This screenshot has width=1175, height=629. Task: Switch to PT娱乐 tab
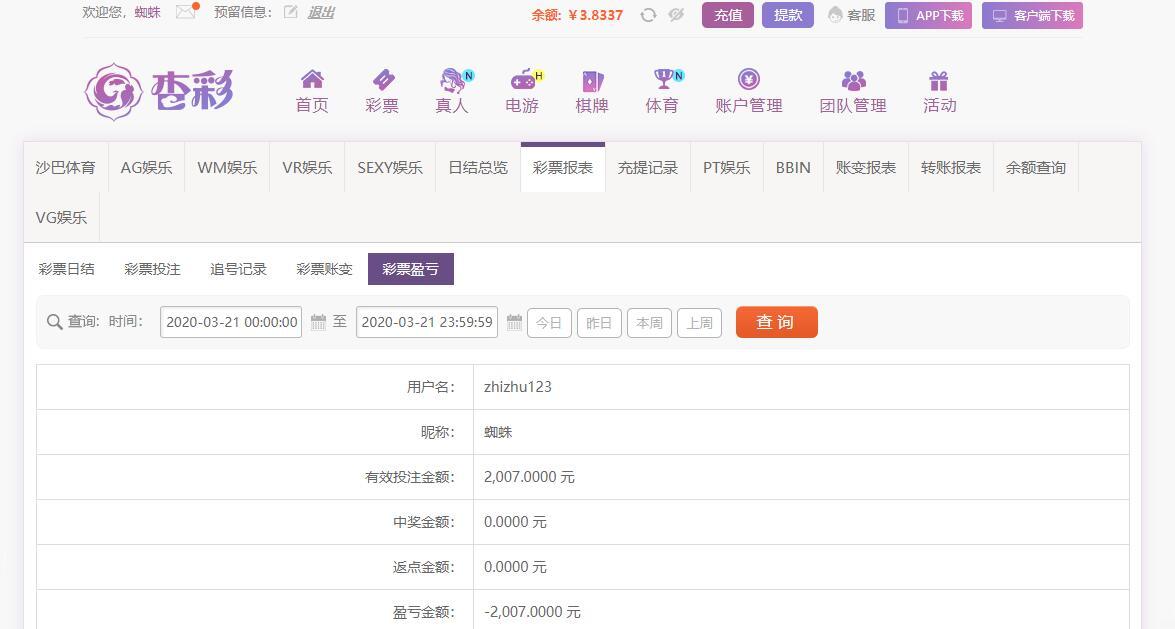tap(727, 167)
